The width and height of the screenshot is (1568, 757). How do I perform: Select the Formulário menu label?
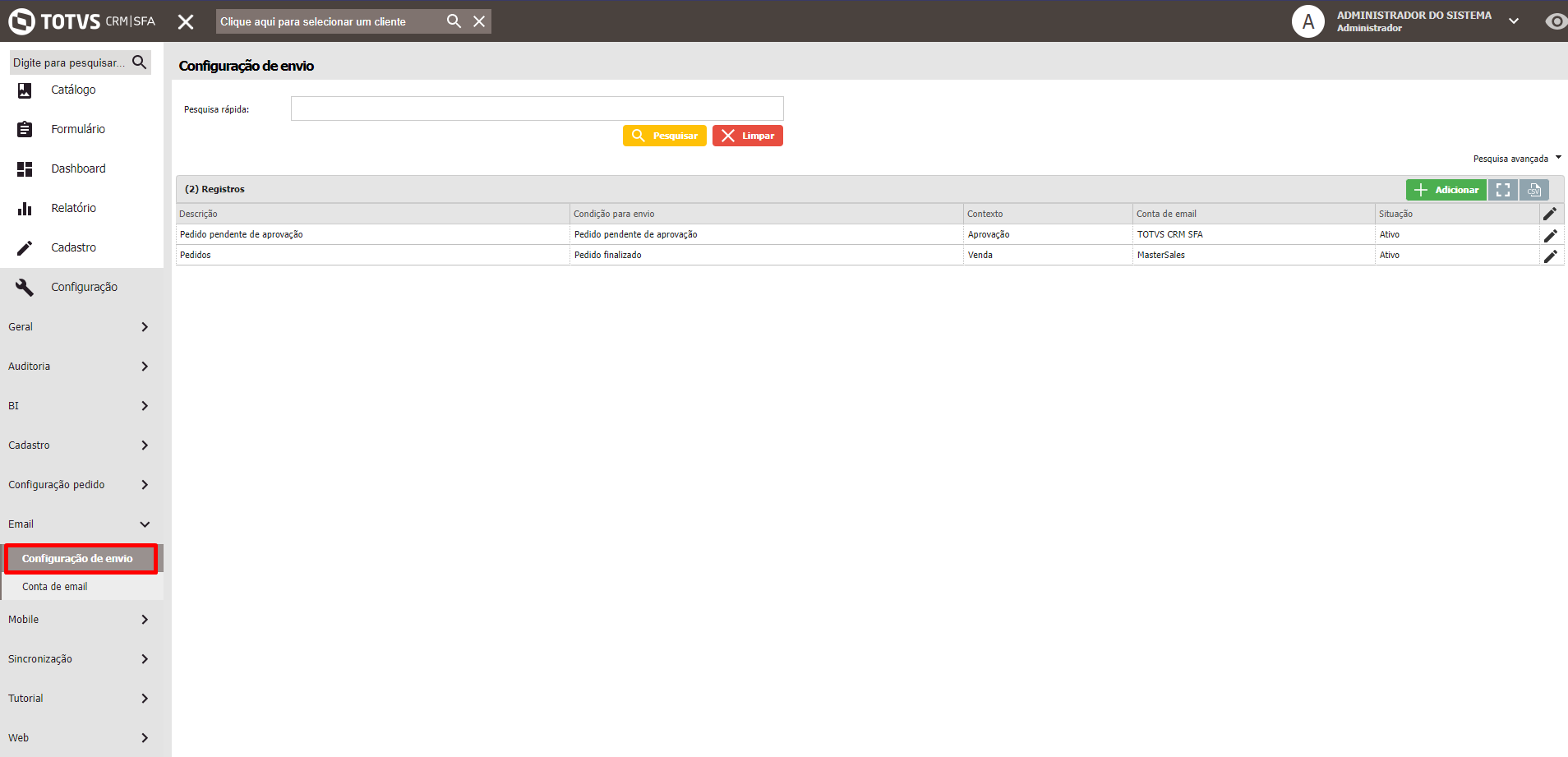pos(78,129)
